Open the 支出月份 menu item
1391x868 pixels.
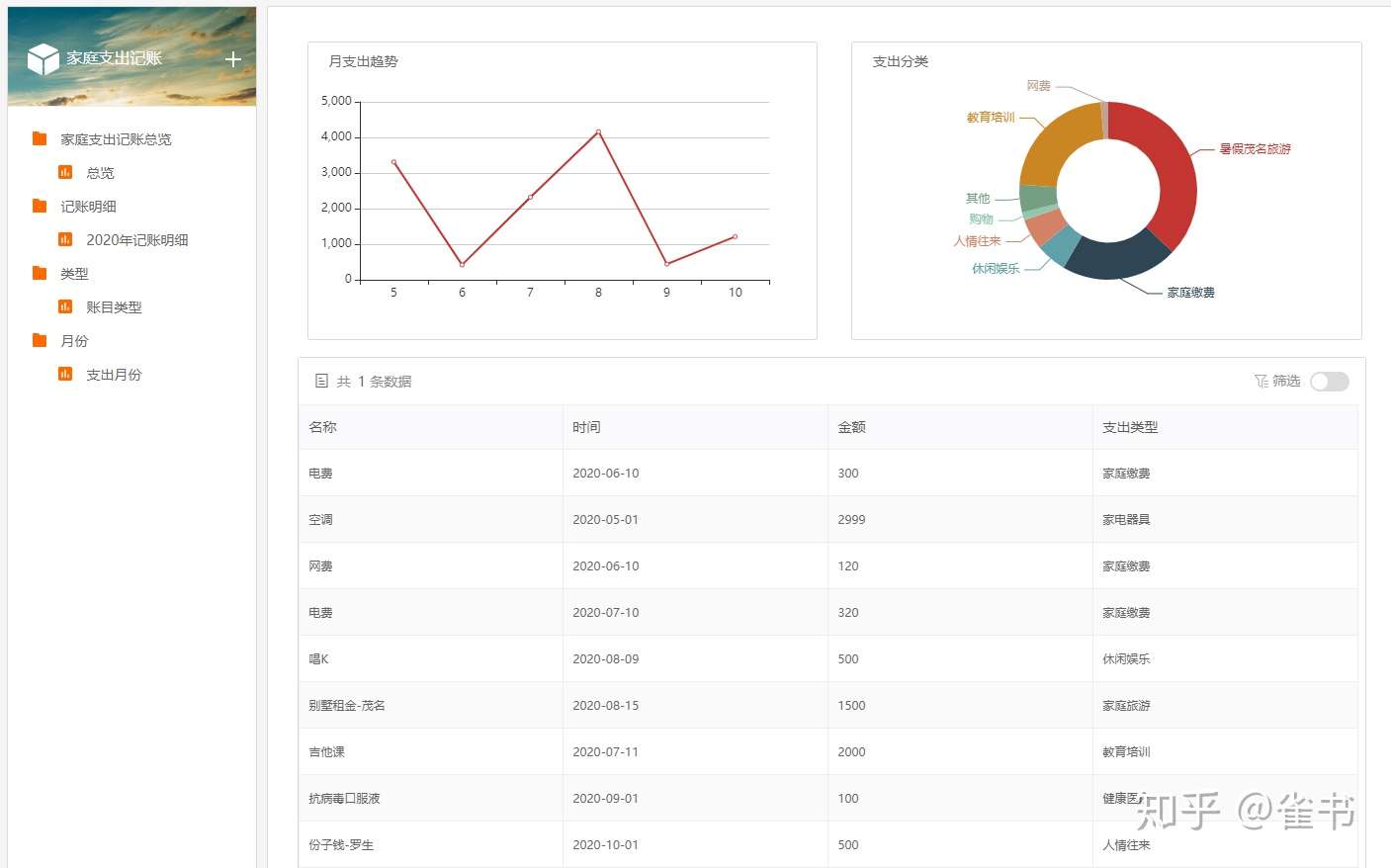(x=114, y=375)
